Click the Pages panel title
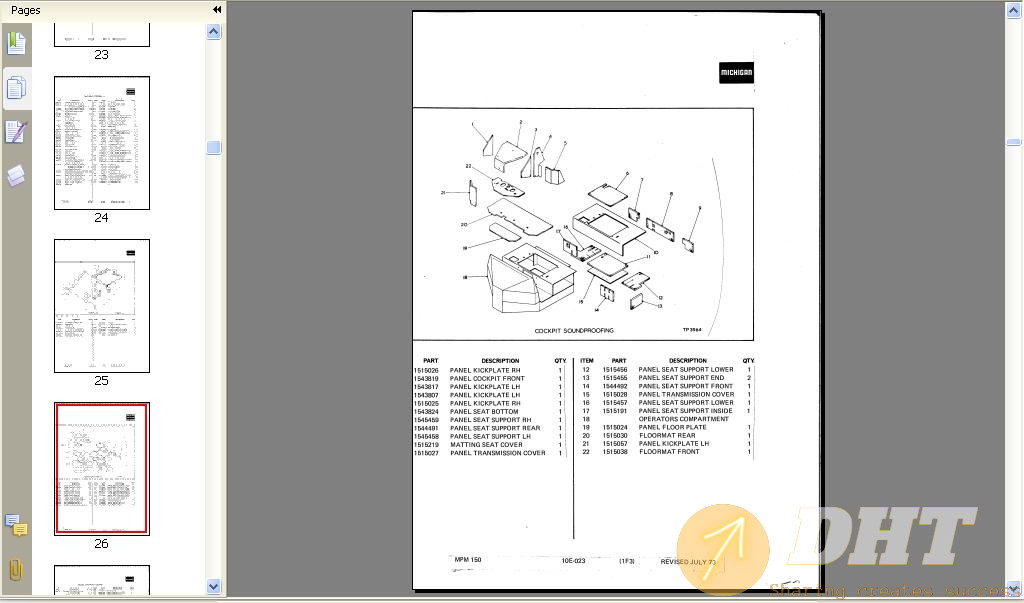 [25, 10]
